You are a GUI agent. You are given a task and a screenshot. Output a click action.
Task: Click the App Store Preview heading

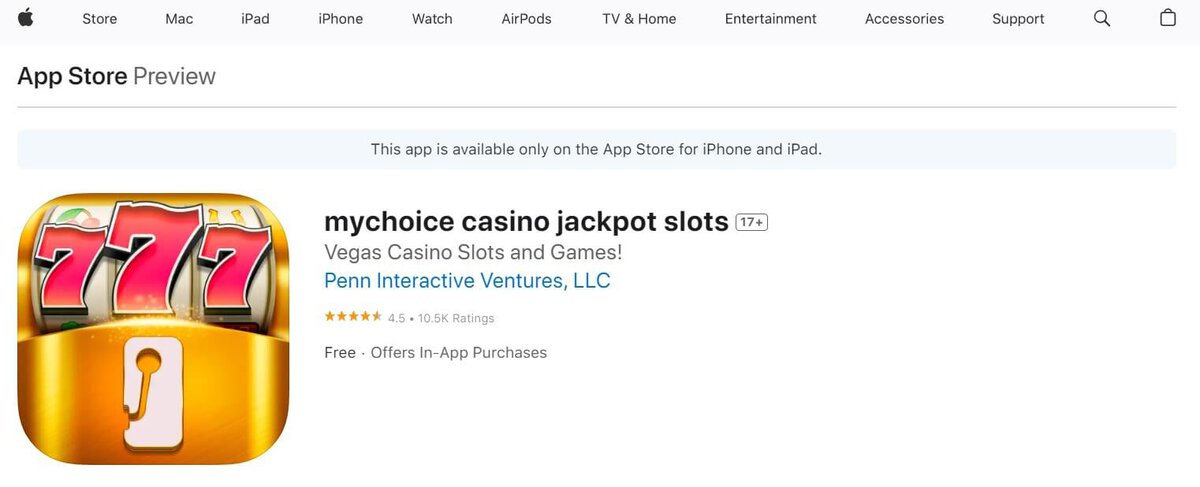coord(117,76)
